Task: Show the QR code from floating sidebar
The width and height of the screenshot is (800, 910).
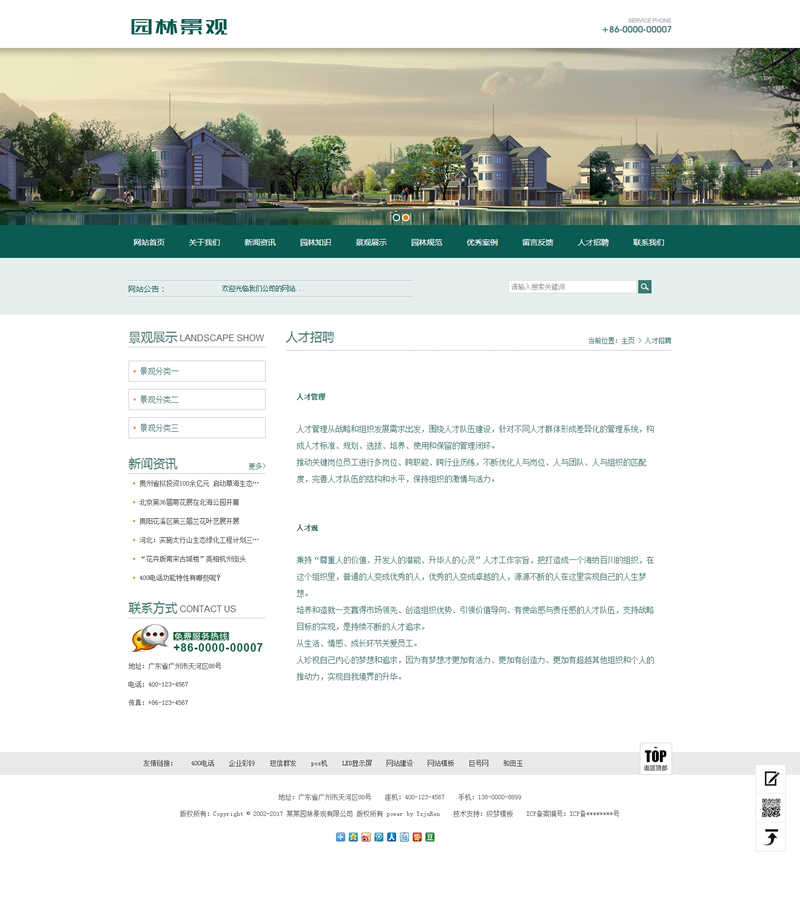Action: (770, 808)
